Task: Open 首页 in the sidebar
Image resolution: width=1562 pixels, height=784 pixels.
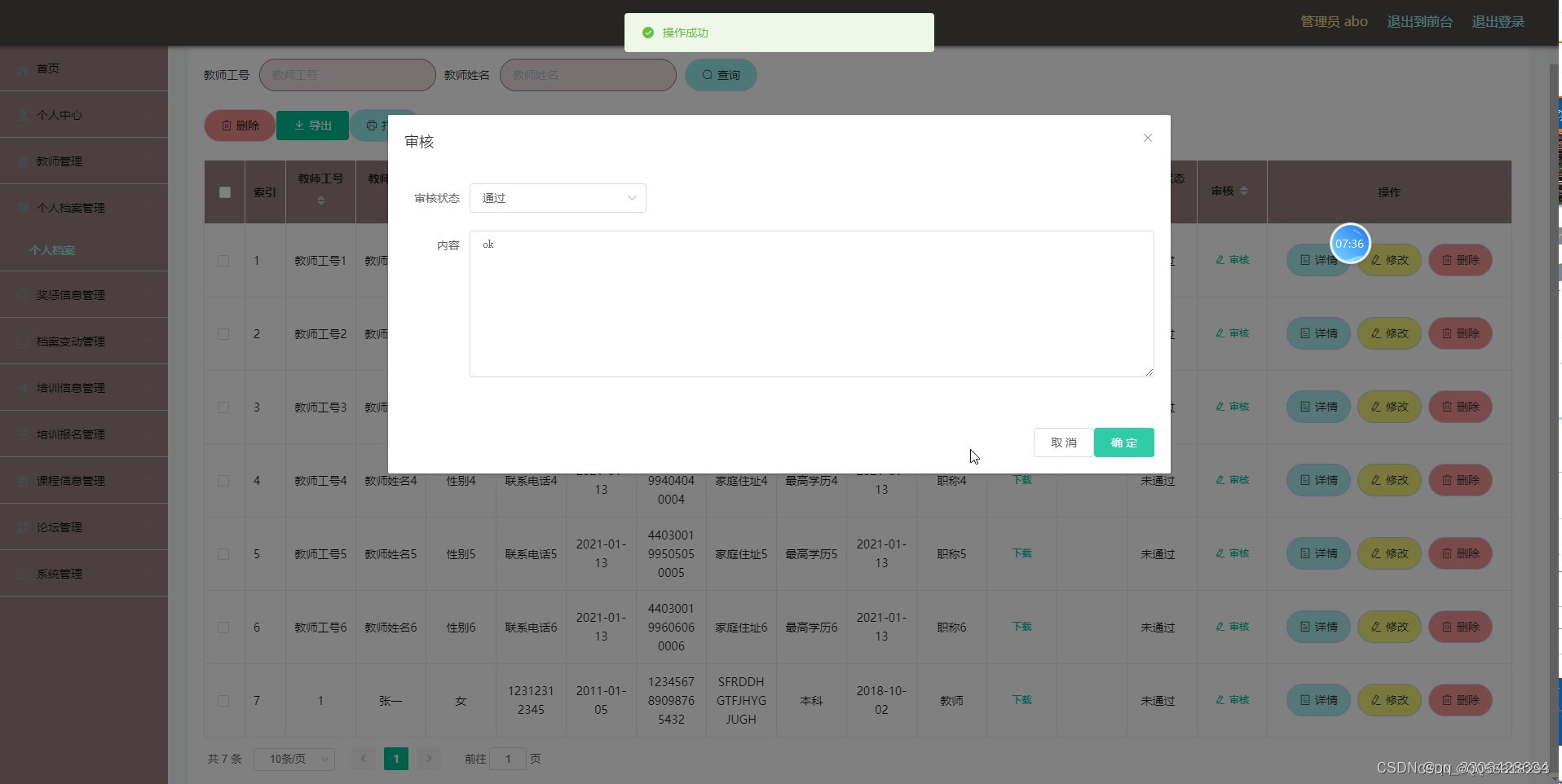Action: tap(84, 68)
